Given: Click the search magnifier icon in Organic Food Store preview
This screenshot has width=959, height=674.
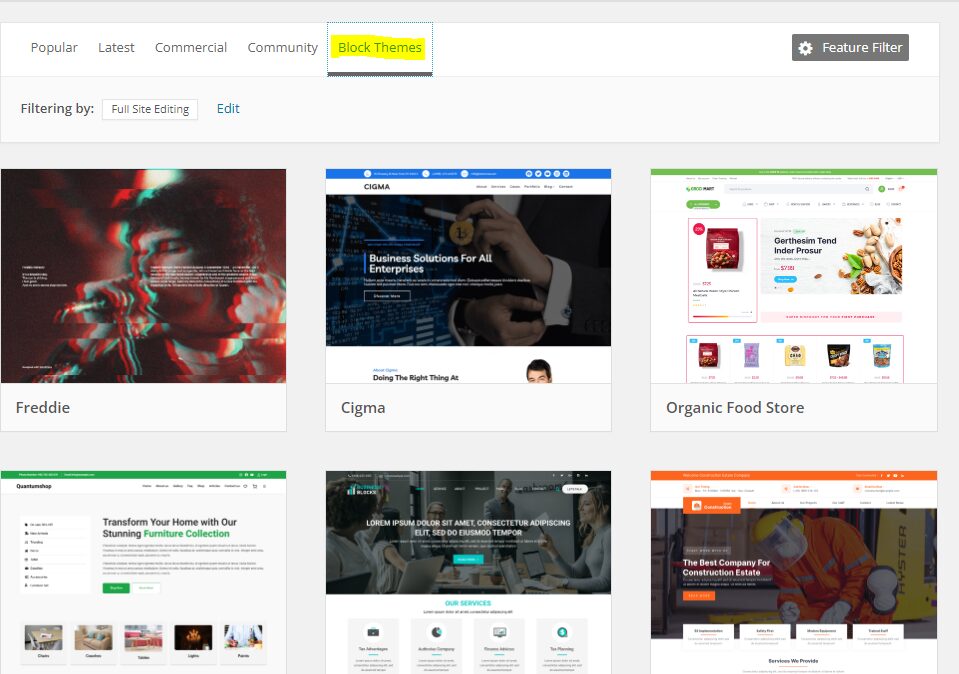Looking at the screenshot, I should click(x=866, y=189).
